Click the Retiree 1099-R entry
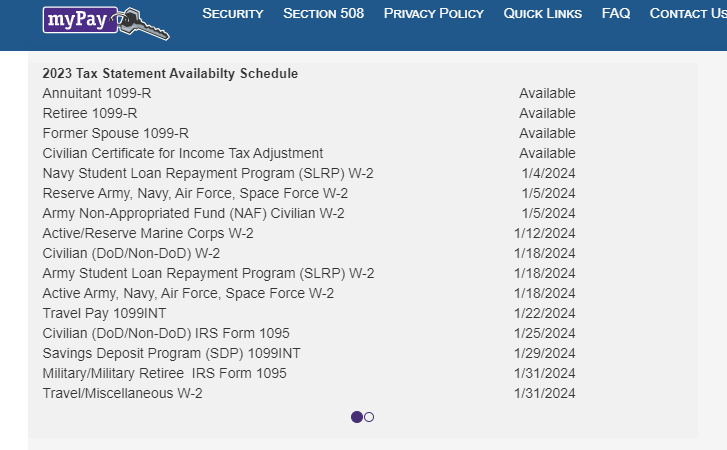 pos(90,113)
